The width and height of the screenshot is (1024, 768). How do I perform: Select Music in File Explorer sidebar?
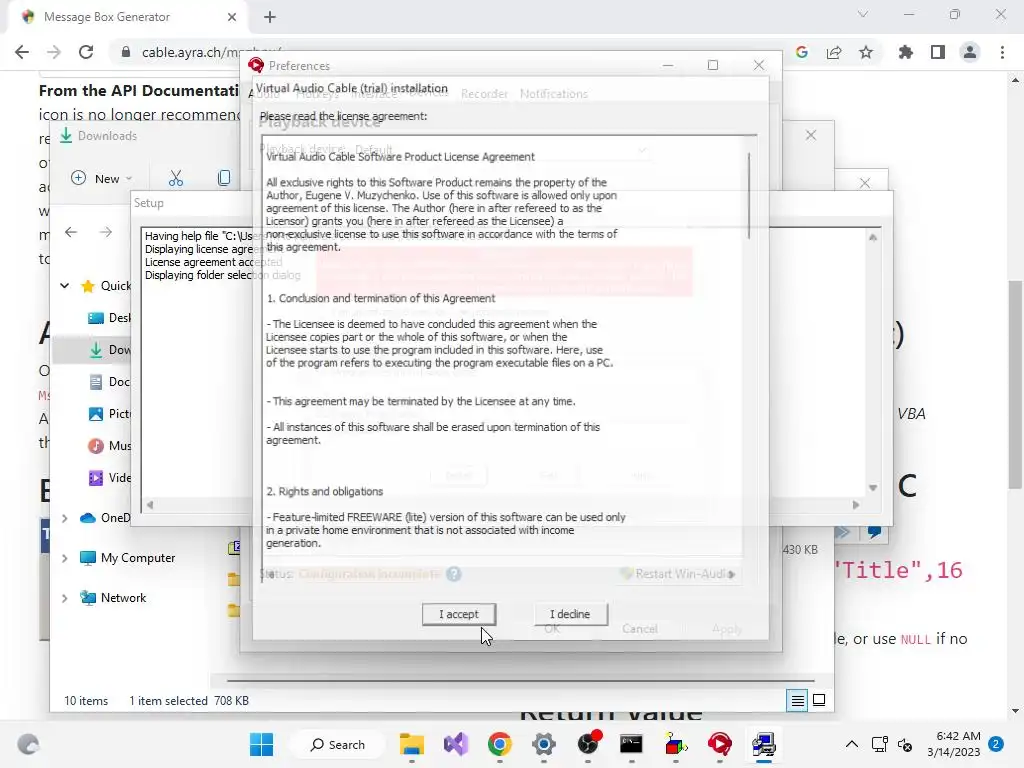click(108, 446)
